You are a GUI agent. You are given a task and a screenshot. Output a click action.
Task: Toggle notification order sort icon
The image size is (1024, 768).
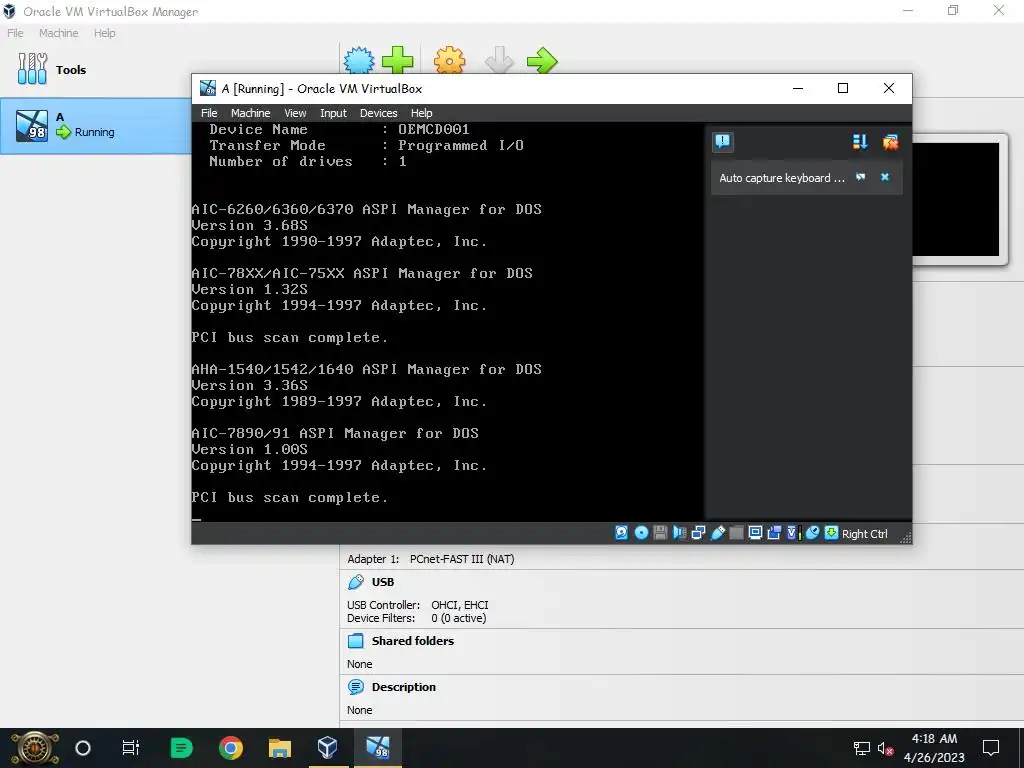pos(860,142)
